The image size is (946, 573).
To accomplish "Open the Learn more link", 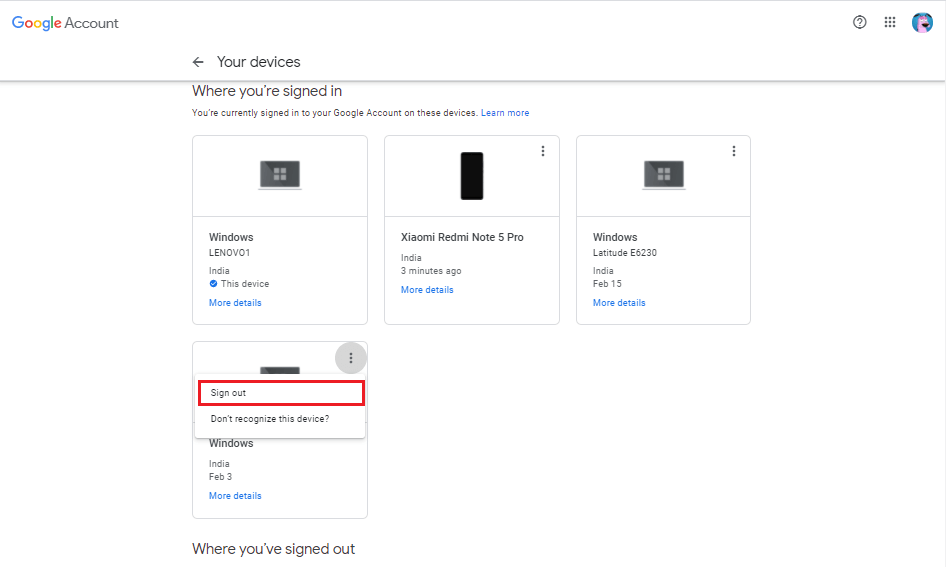I will coord(505,113).
